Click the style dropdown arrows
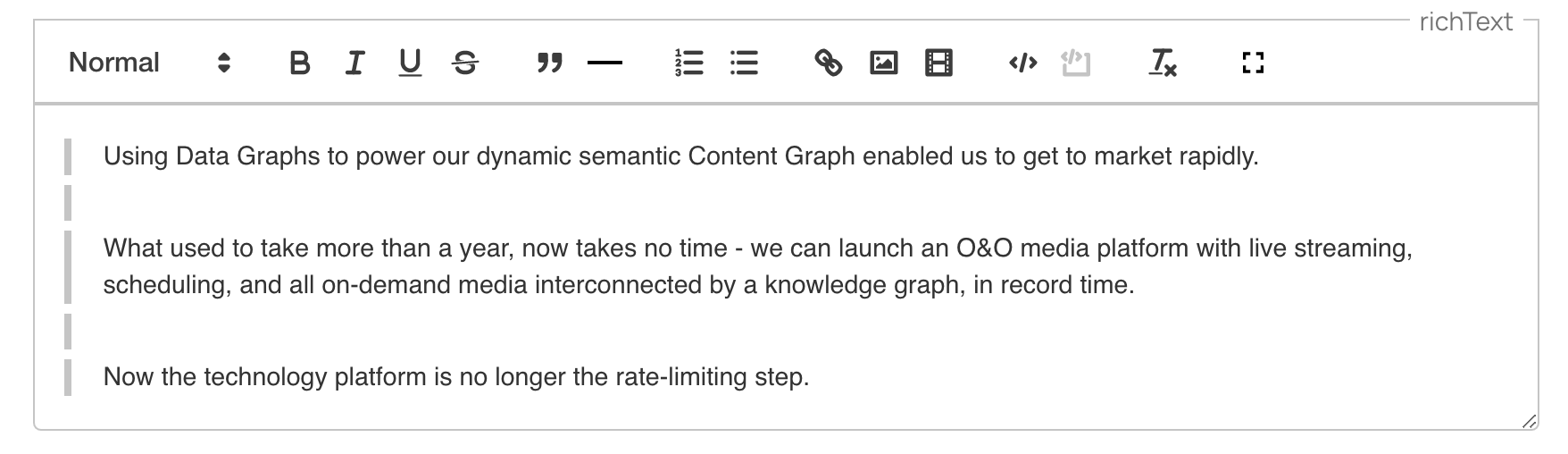Image resolution: width=1568 pixels, height=454 pixels. [224, 63]
